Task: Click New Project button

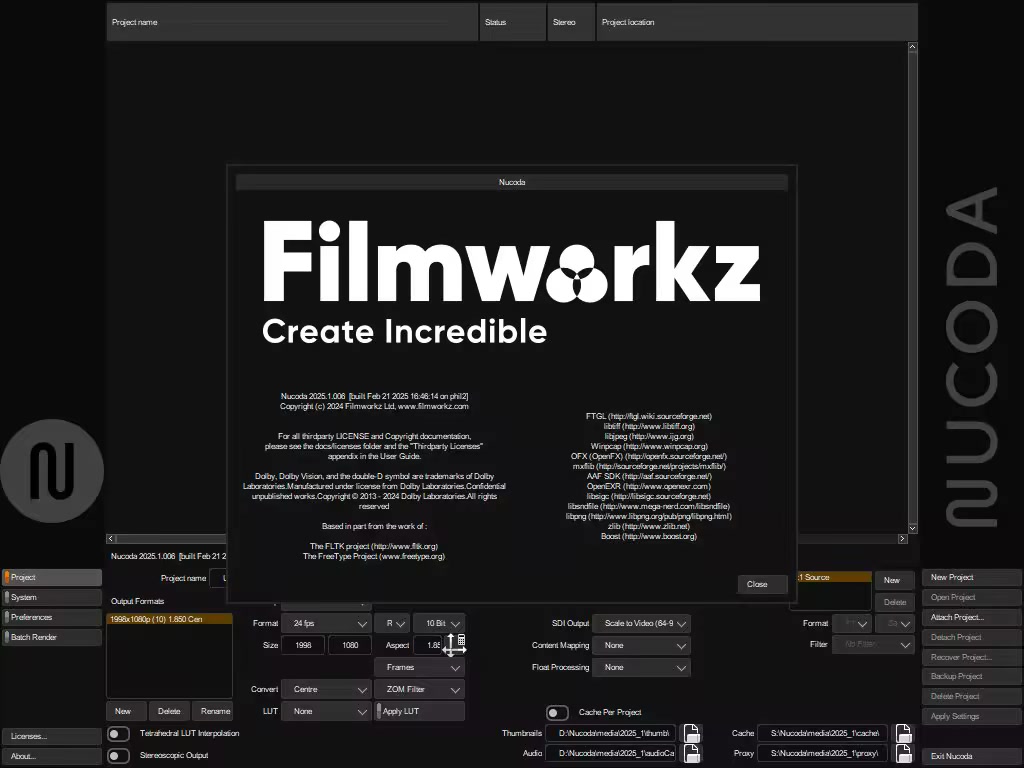Action: tap(972, 577)
